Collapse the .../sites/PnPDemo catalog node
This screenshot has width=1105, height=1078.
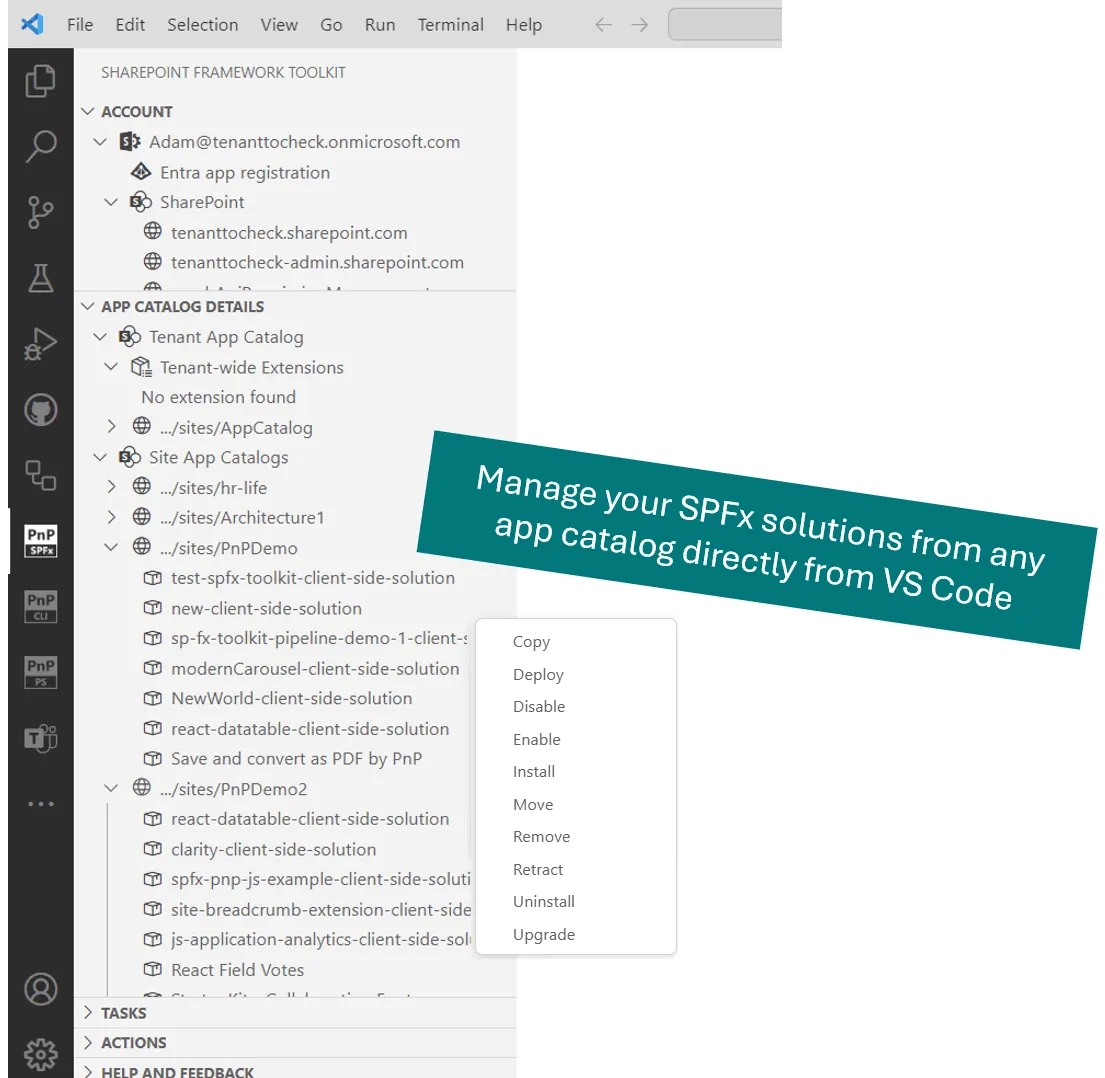111,547
